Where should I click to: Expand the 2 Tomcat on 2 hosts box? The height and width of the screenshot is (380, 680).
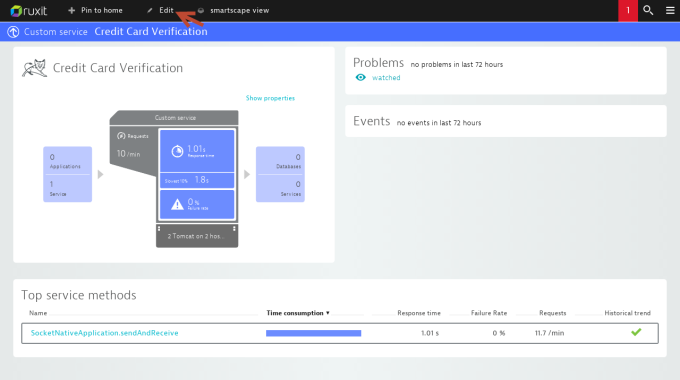tap(197, 236)
